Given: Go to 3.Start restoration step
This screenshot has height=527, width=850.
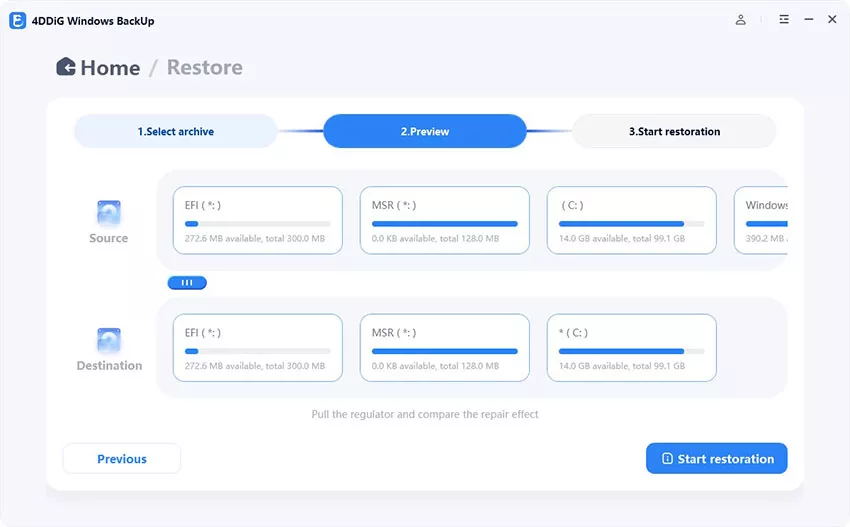Looking at the screenshot, I should (674, 131).
